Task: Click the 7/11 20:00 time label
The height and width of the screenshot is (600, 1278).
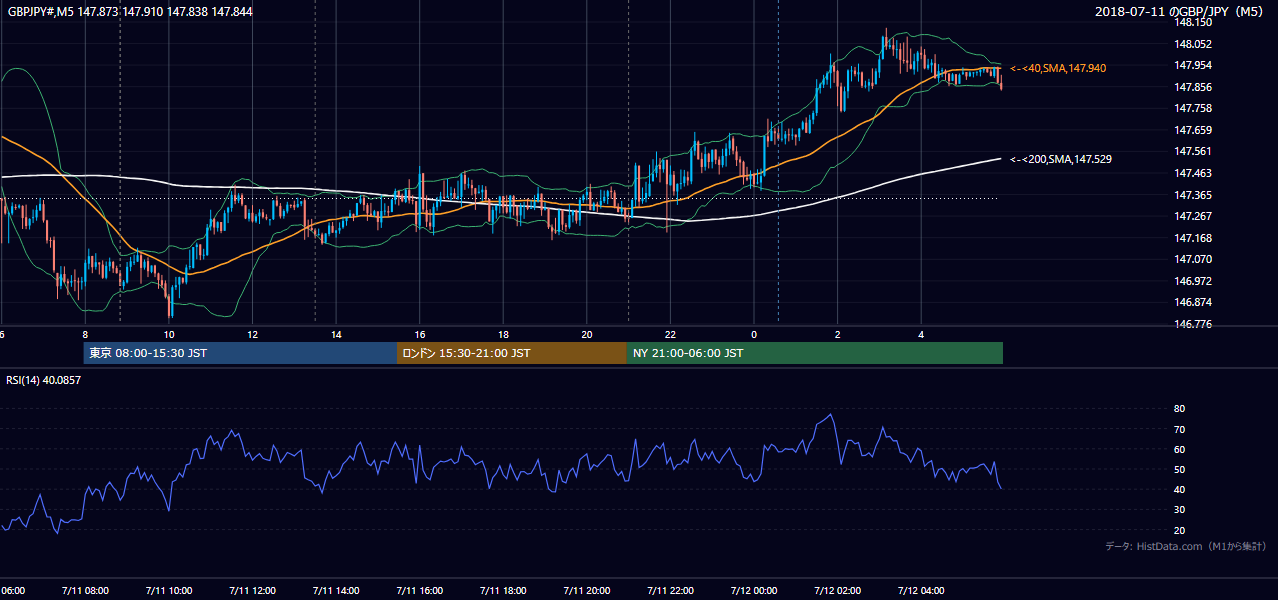Action: pyautogui.click(x=587, y=590)
